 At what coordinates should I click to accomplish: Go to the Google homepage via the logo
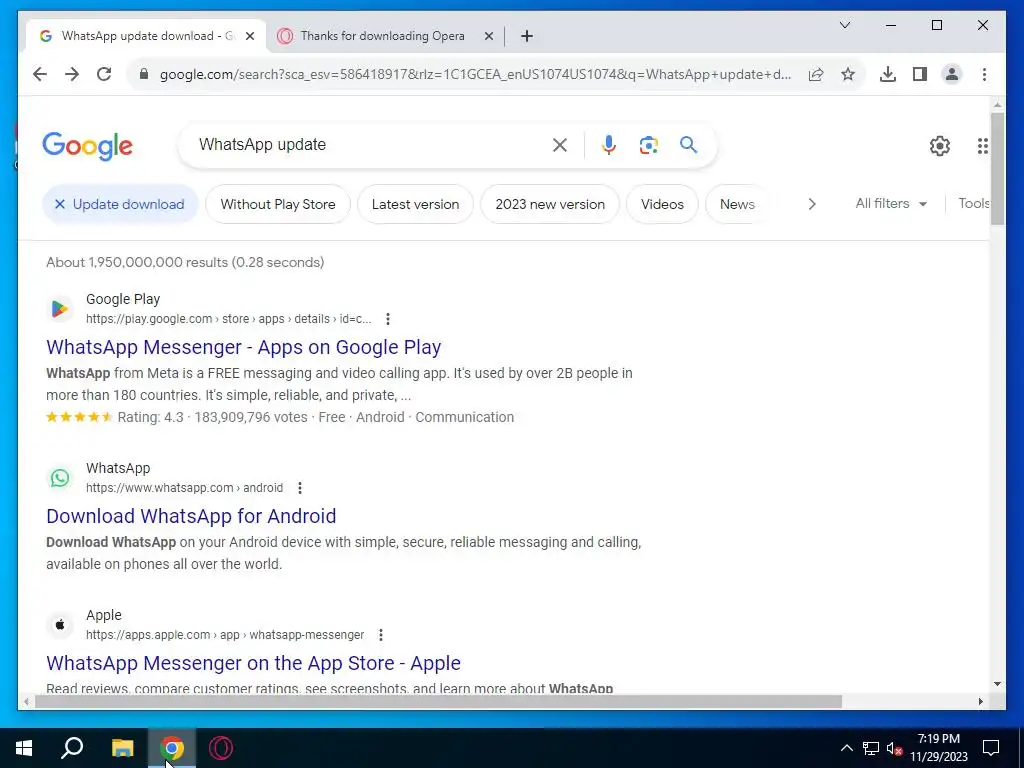coord(88,146)
